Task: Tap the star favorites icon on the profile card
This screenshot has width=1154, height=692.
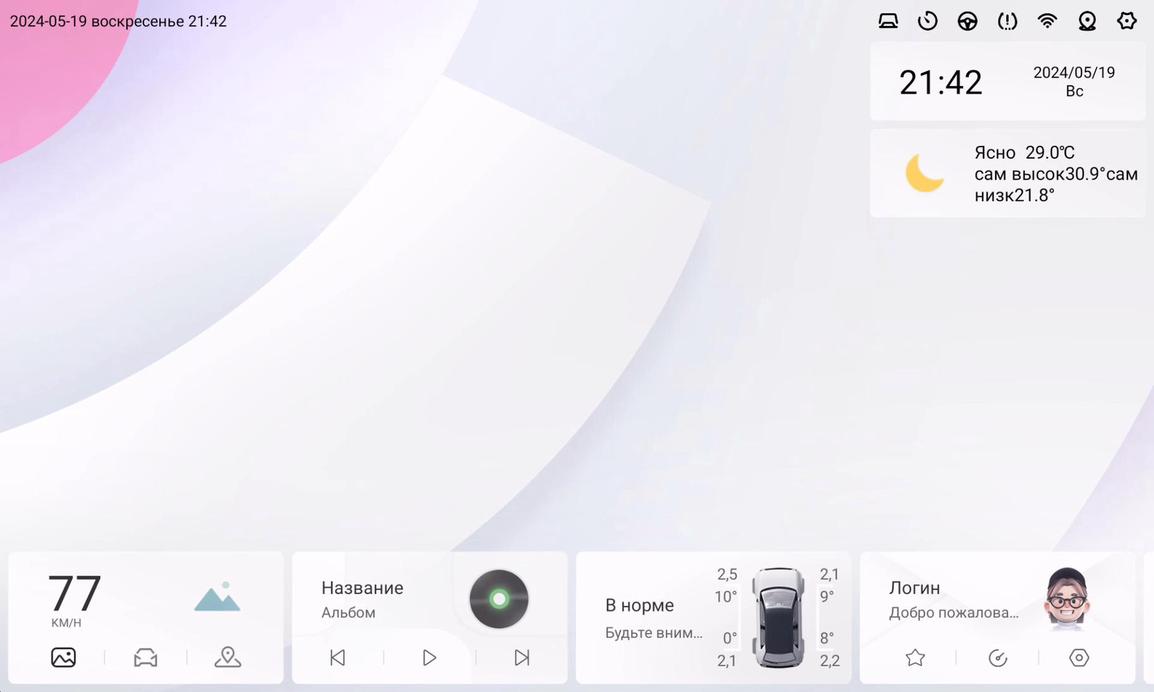Action: (915, 657)
